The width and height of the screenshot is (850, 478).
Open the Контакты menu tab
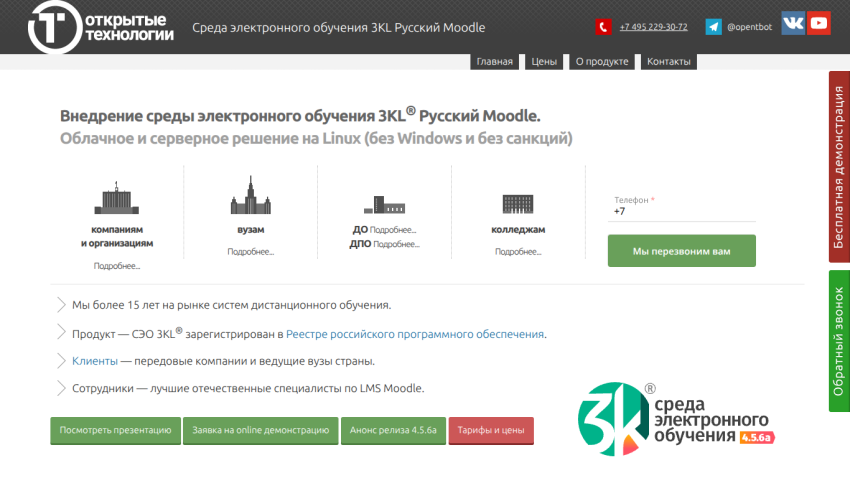[668, 62]
